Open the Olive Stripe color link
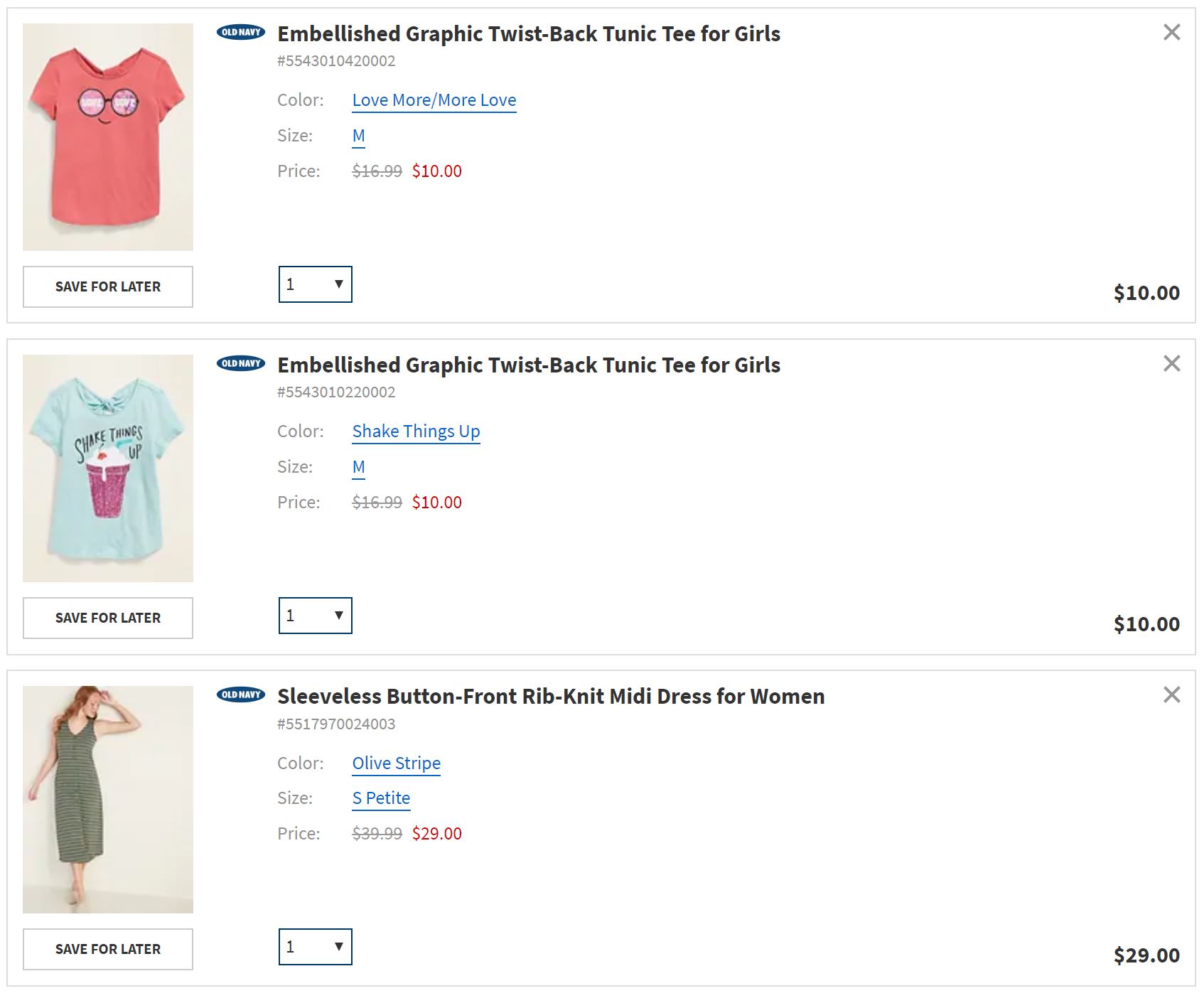The width and height of the screenshot is (1204, 1003). [x=396, y=763]
